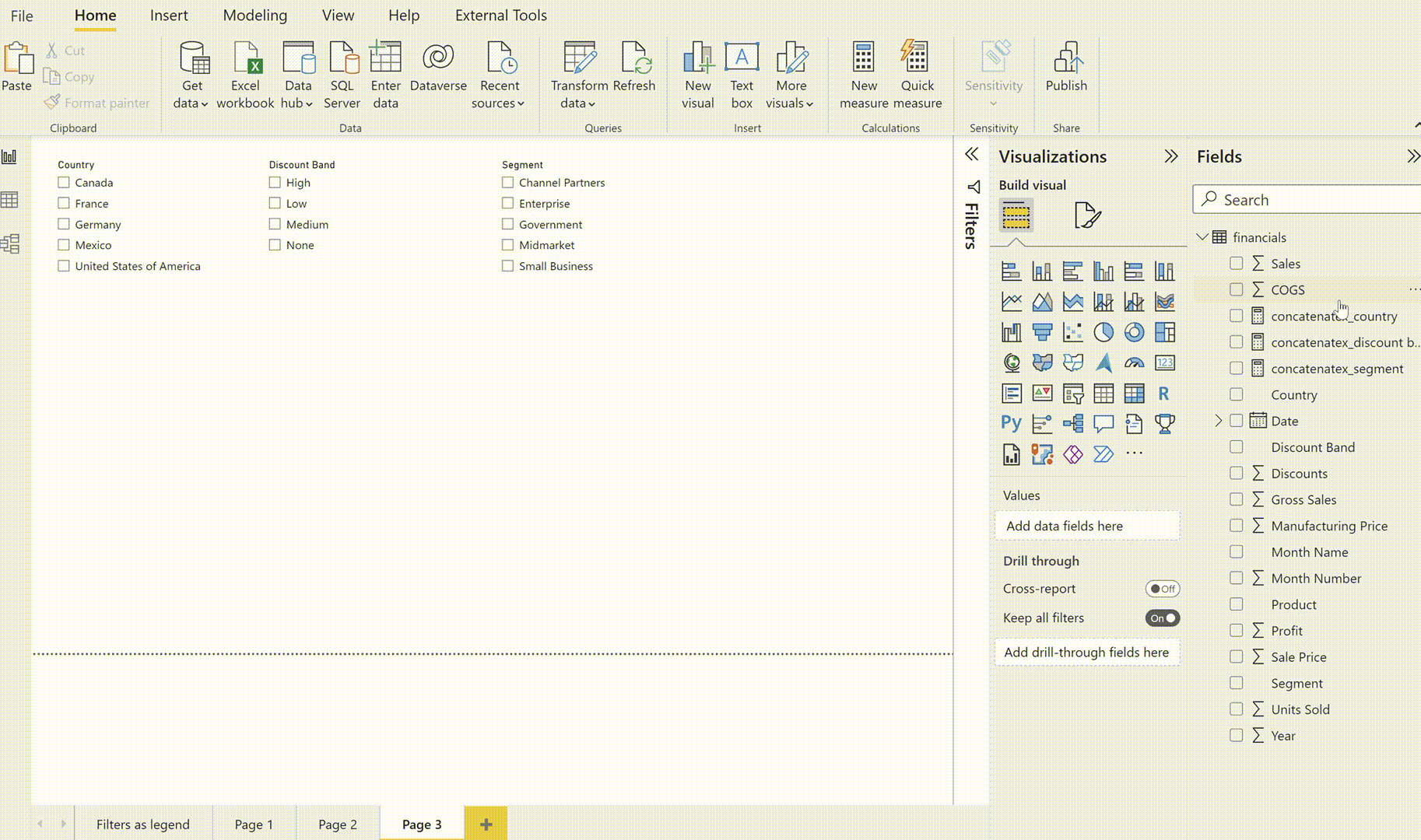Import from Excel workbook
This screenshot has height=840, width=1421.
tap(245, 75)
